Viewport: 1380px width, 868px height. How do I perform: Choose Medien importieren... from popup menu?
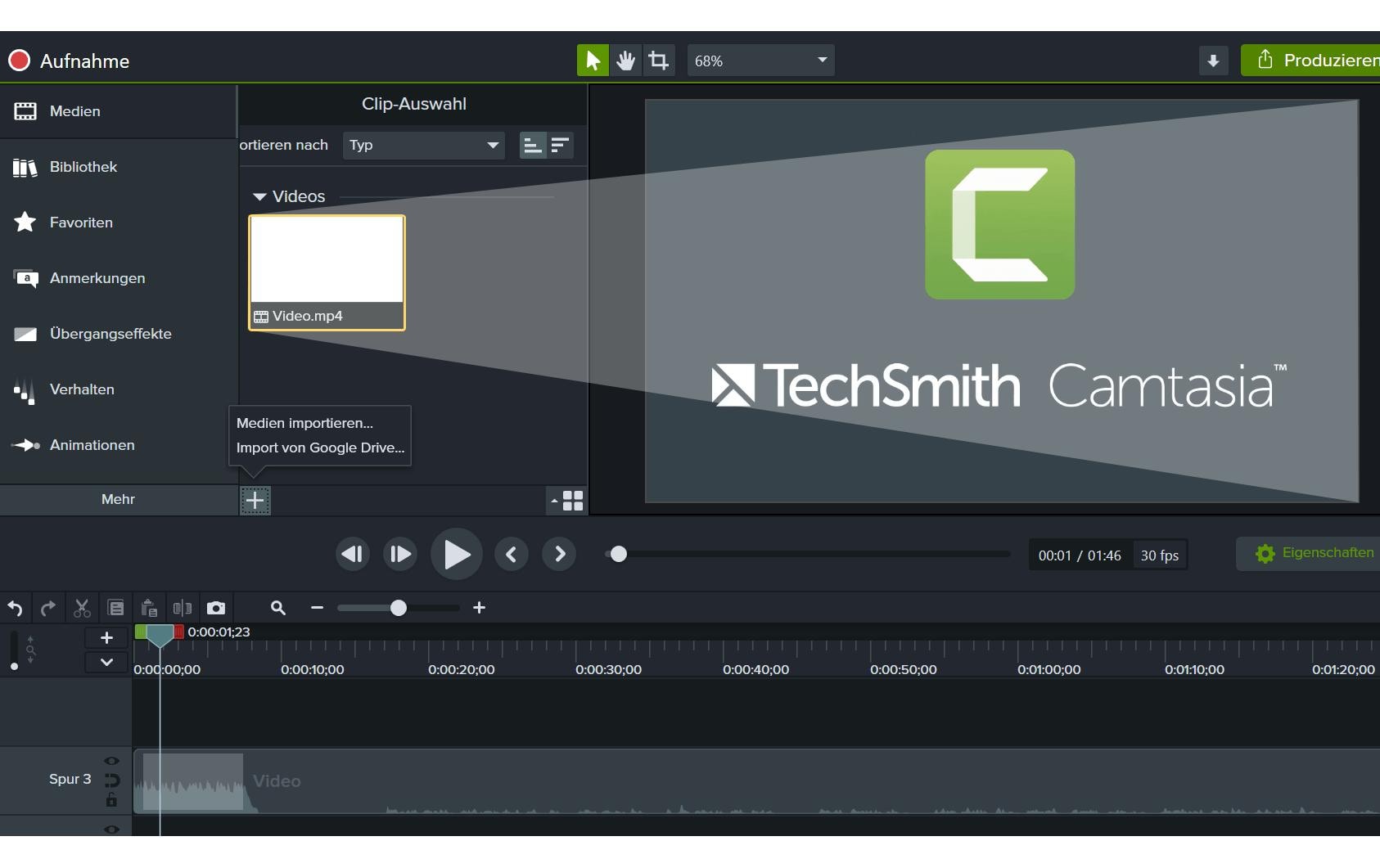304,423
